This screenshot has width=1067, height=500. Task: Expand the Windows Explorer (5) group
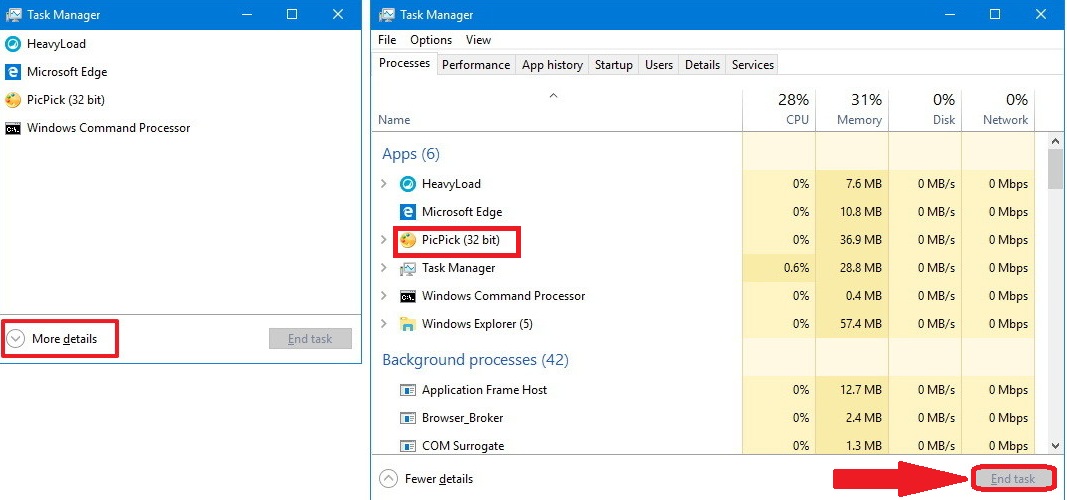click(384, 324)
